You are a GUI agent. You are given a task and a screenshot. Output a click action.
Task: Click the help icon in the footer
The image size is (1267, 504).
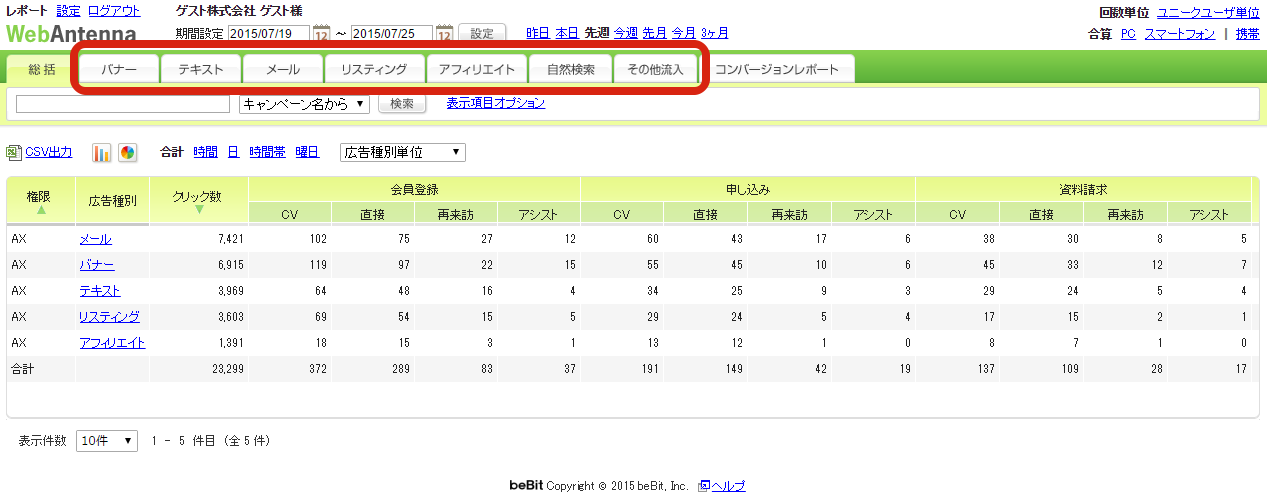click(704, 486)
